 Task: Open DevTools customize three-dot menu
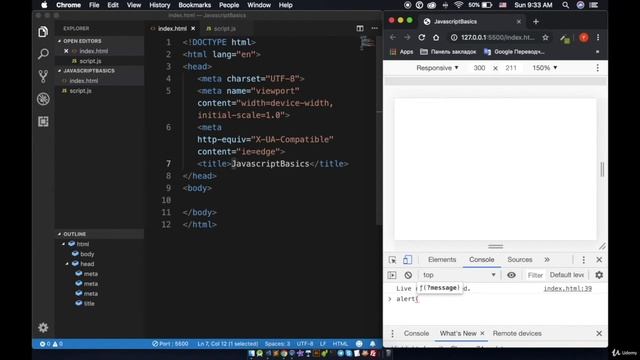[x=584, y=260]
